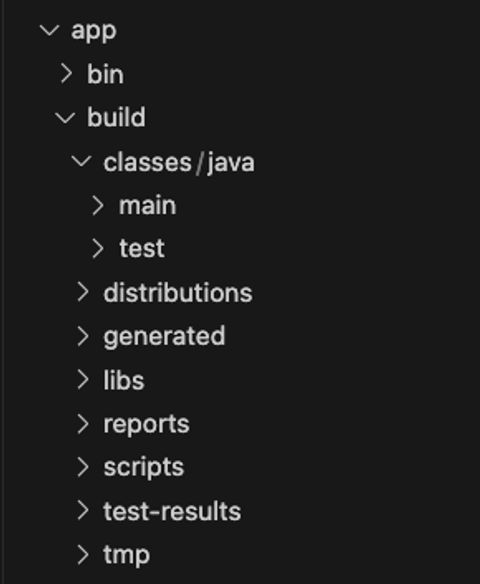Select the classes part of classes/java
The height and width of the screenshot is (584, 480).
pyautogui.click(x=147, y=162)
